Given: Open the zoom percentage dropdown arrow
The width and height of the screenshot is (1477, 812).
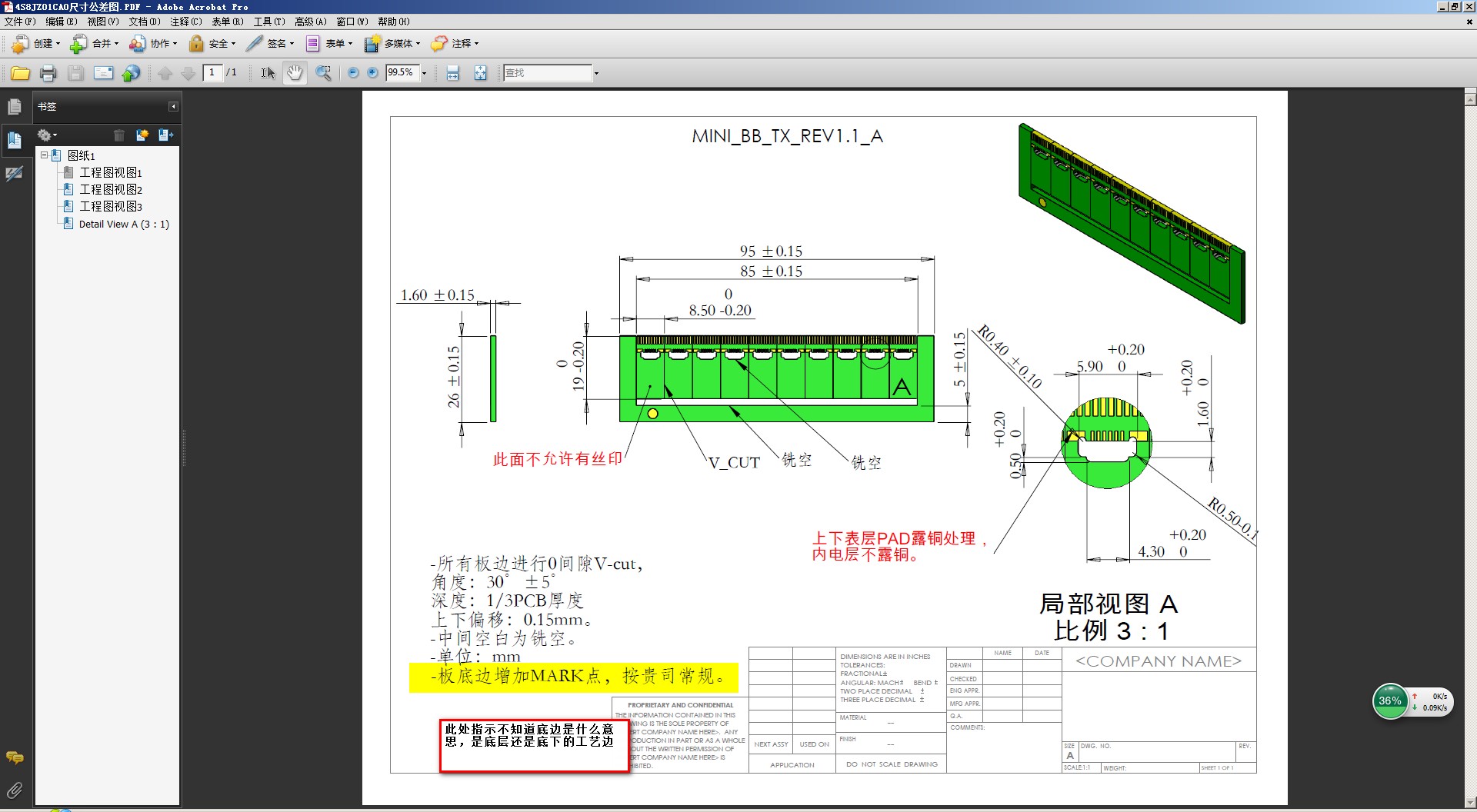Looking at the screenshot, I should (424, 73).
